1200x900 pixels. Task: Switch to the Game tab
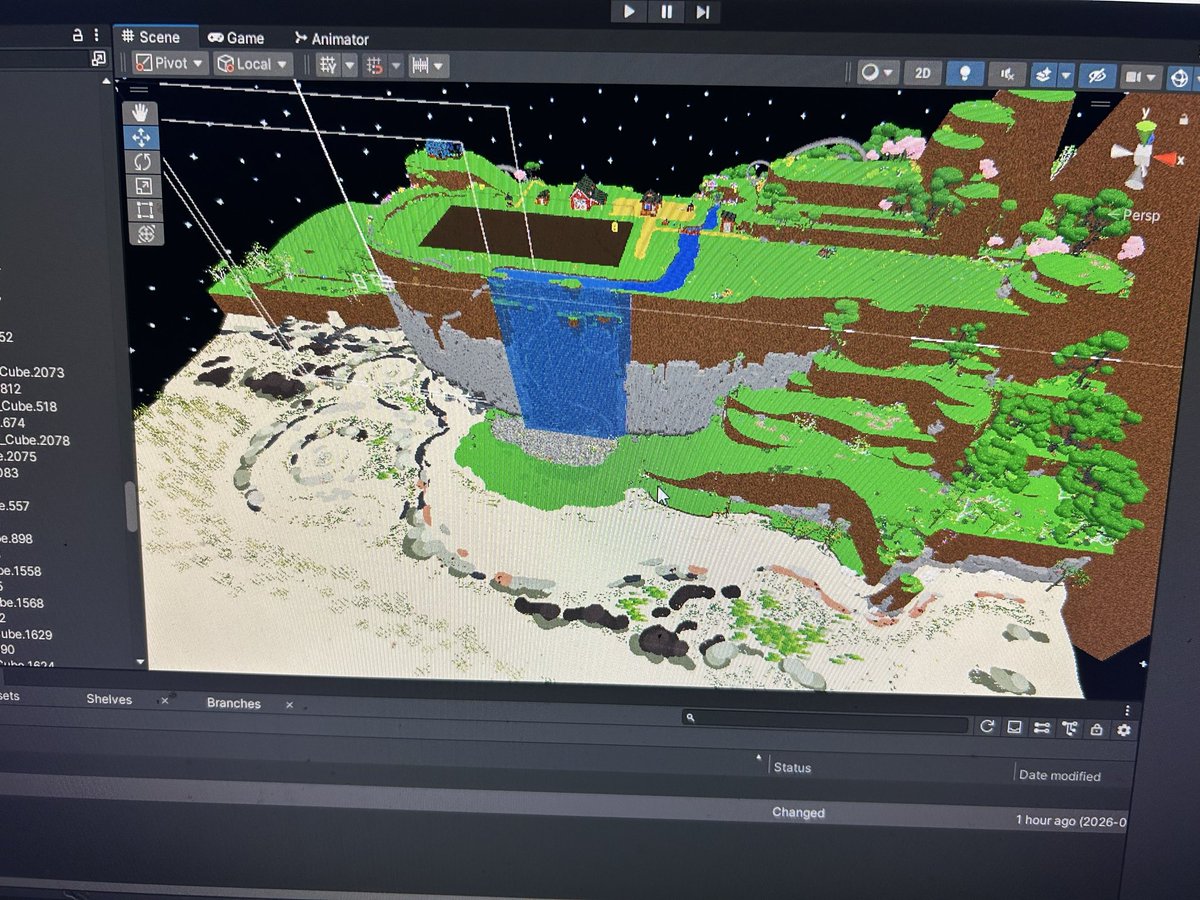coord(236,37)
